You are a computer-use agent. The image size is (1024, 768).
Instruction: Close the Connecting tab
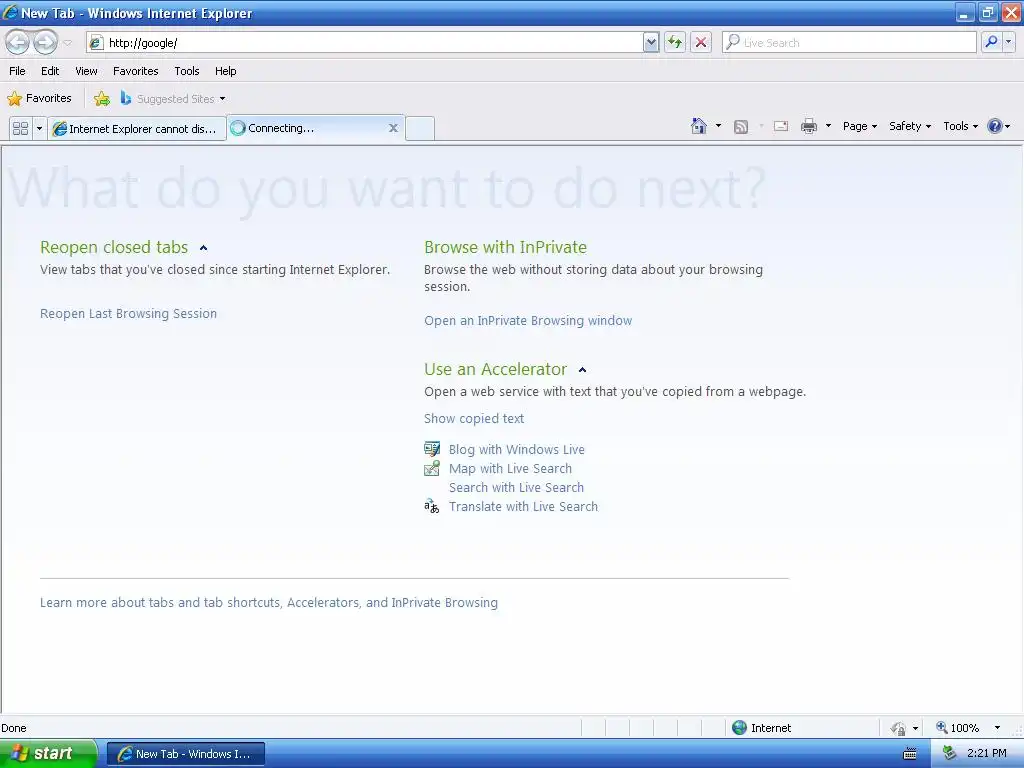(393, 128)
